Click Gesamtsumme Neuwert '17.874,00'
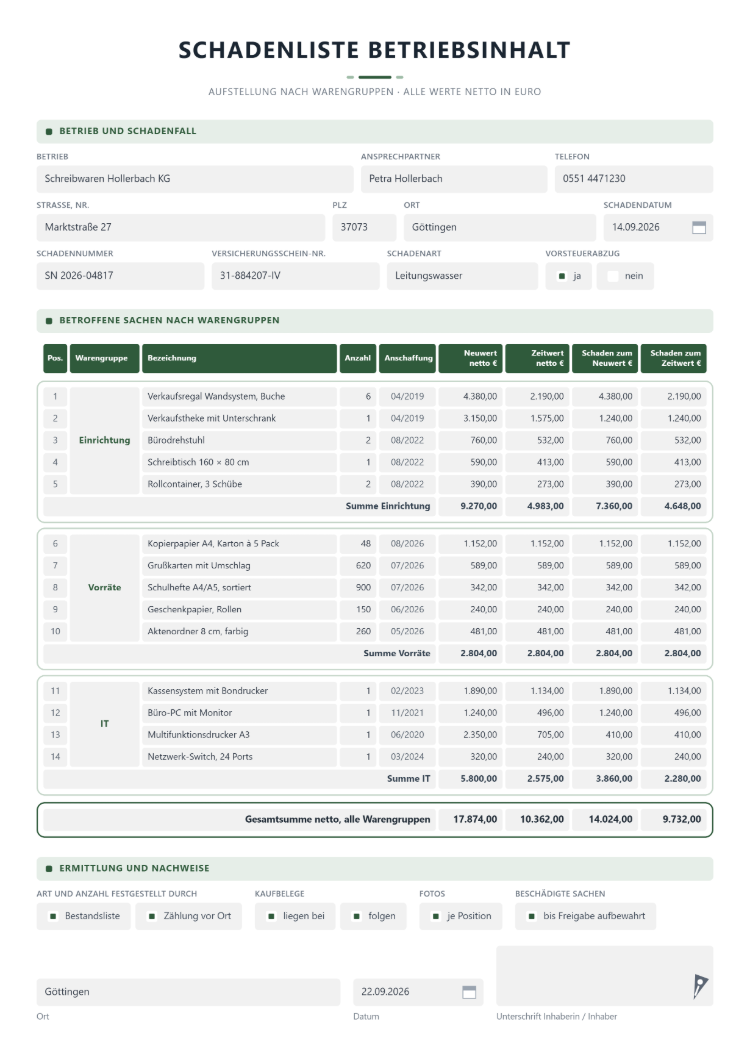This screenshot has height=1060, width=750. click(471, 819)
